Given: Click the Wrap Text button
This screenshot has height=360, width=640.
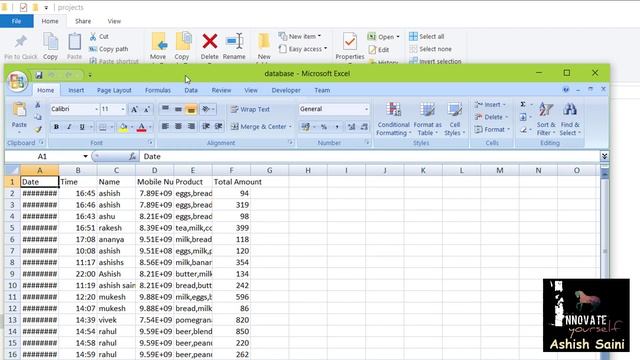Looking at the screenshot, I should point(250,109).
